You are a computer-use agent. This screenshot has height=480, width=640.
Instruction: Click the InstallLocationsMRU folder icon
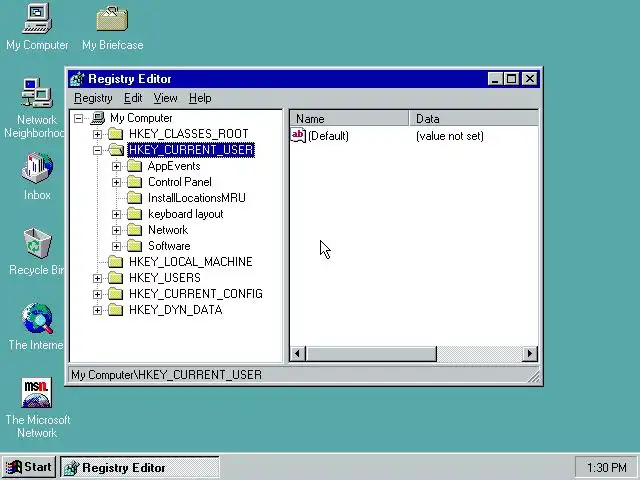(135, 198)
